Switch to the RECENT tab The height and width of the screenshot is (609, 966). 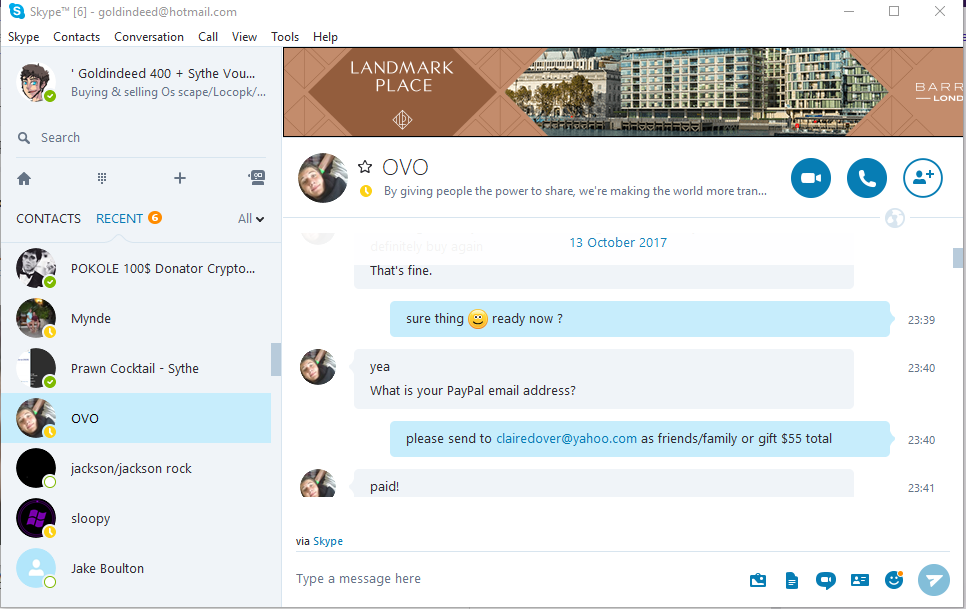tap(119, 219)
